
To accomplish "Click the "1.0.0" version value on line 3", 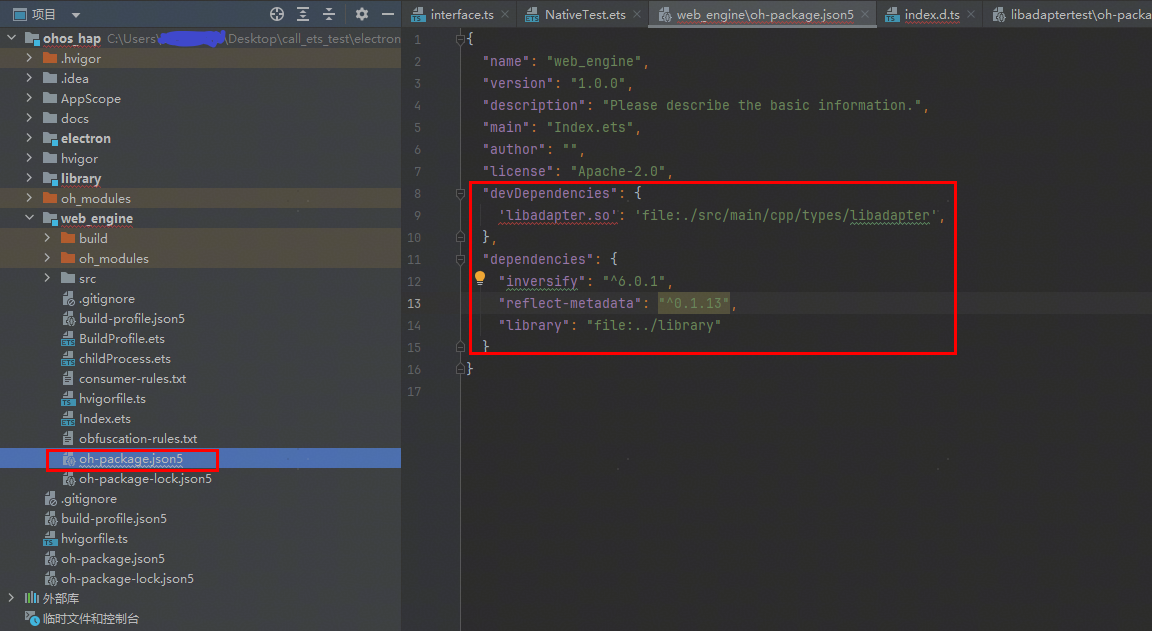I will point(598,84).
